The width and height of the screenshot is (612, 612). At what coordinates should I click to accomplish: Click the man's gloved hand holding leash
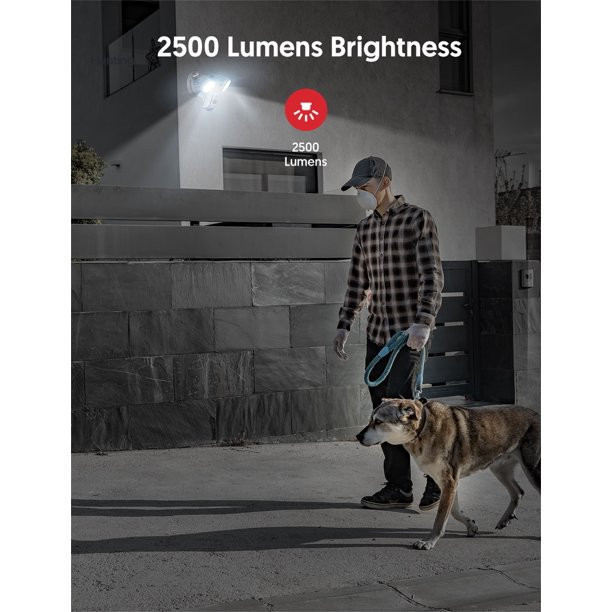coord(418,336)
